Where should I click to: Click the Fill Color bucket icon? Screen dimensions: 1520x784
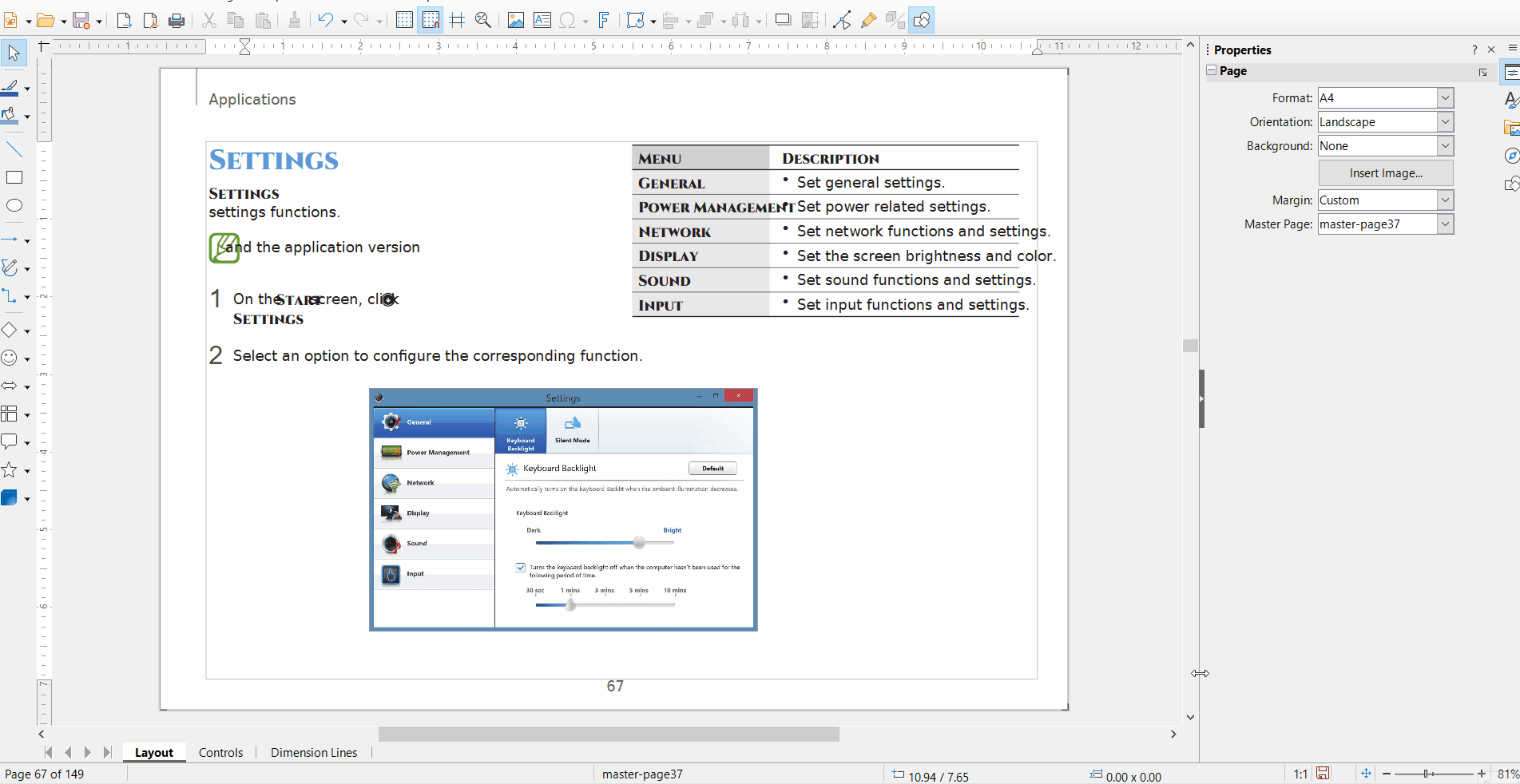[x=10, y=116]
